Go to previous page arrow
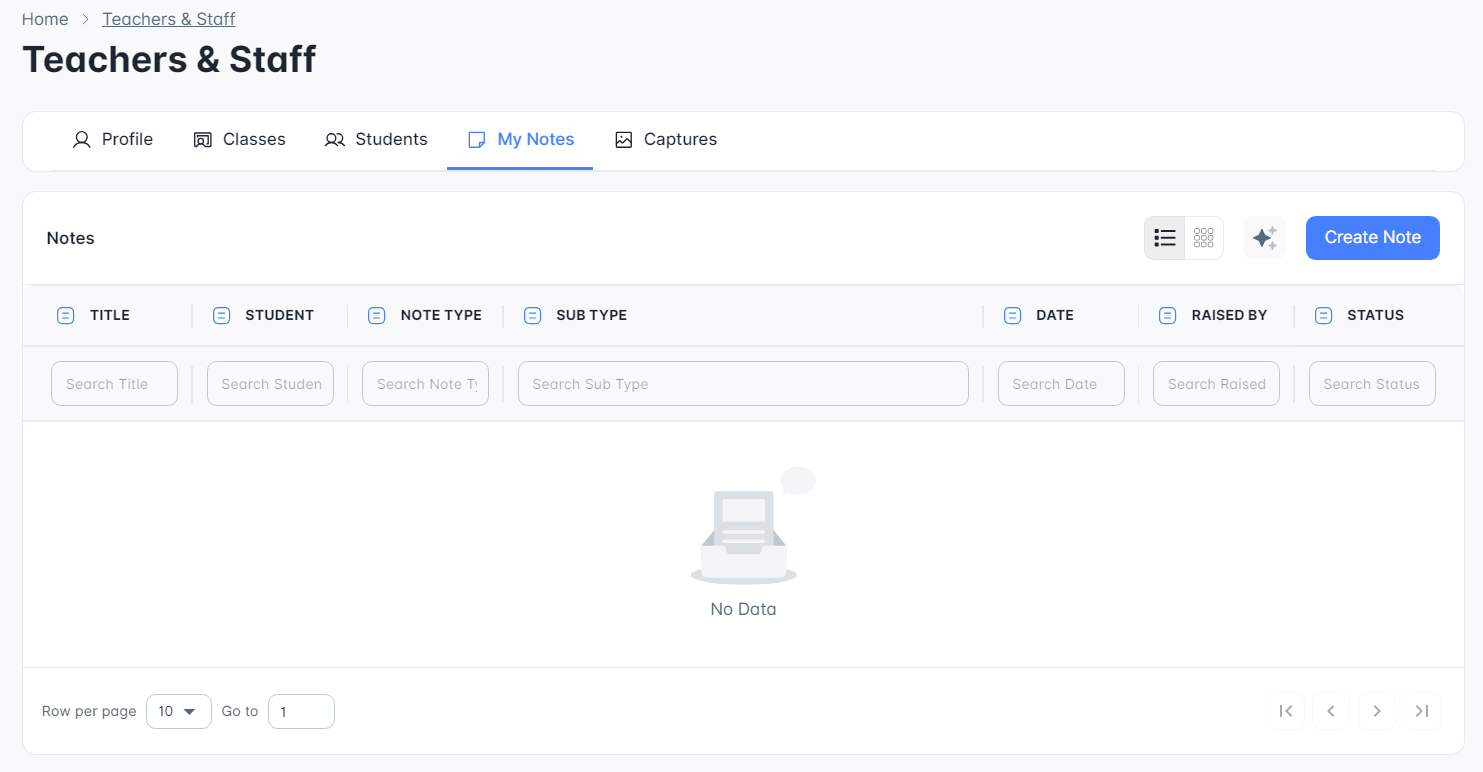 [1331, 711]
